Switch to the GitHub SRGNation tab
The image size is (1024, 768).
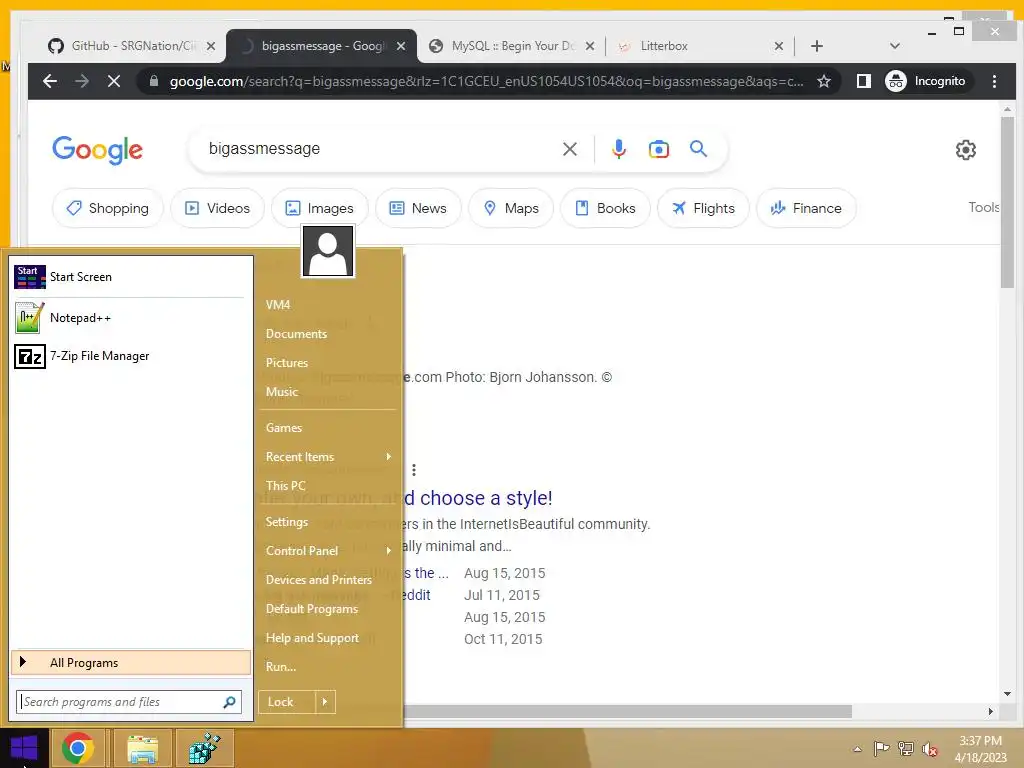[133, 46]
